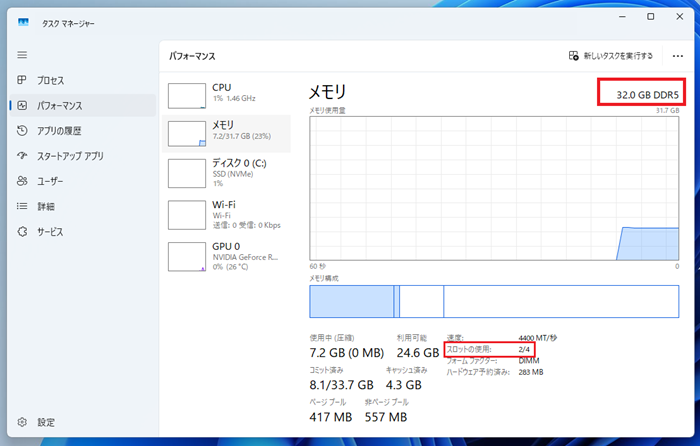Click the 7.2 GB (0 MB) in-use value
The width and height of the screenshot is (700, 446).
[x=346, y=353]
